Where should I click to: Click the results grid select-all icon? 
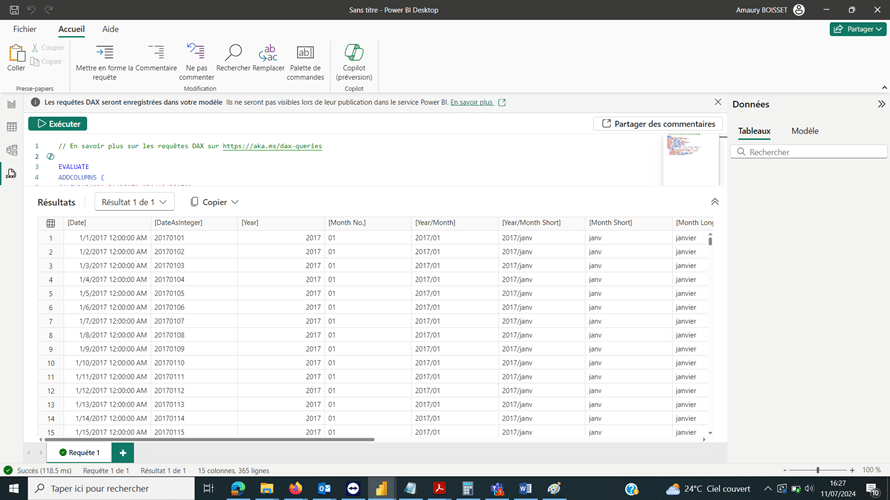51,223
